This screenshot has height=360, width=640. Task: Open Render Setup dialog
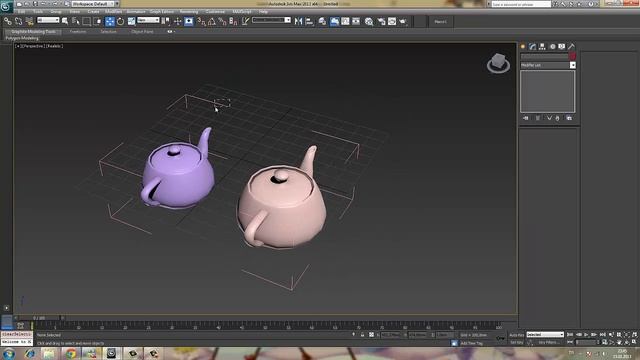[382, 21]
